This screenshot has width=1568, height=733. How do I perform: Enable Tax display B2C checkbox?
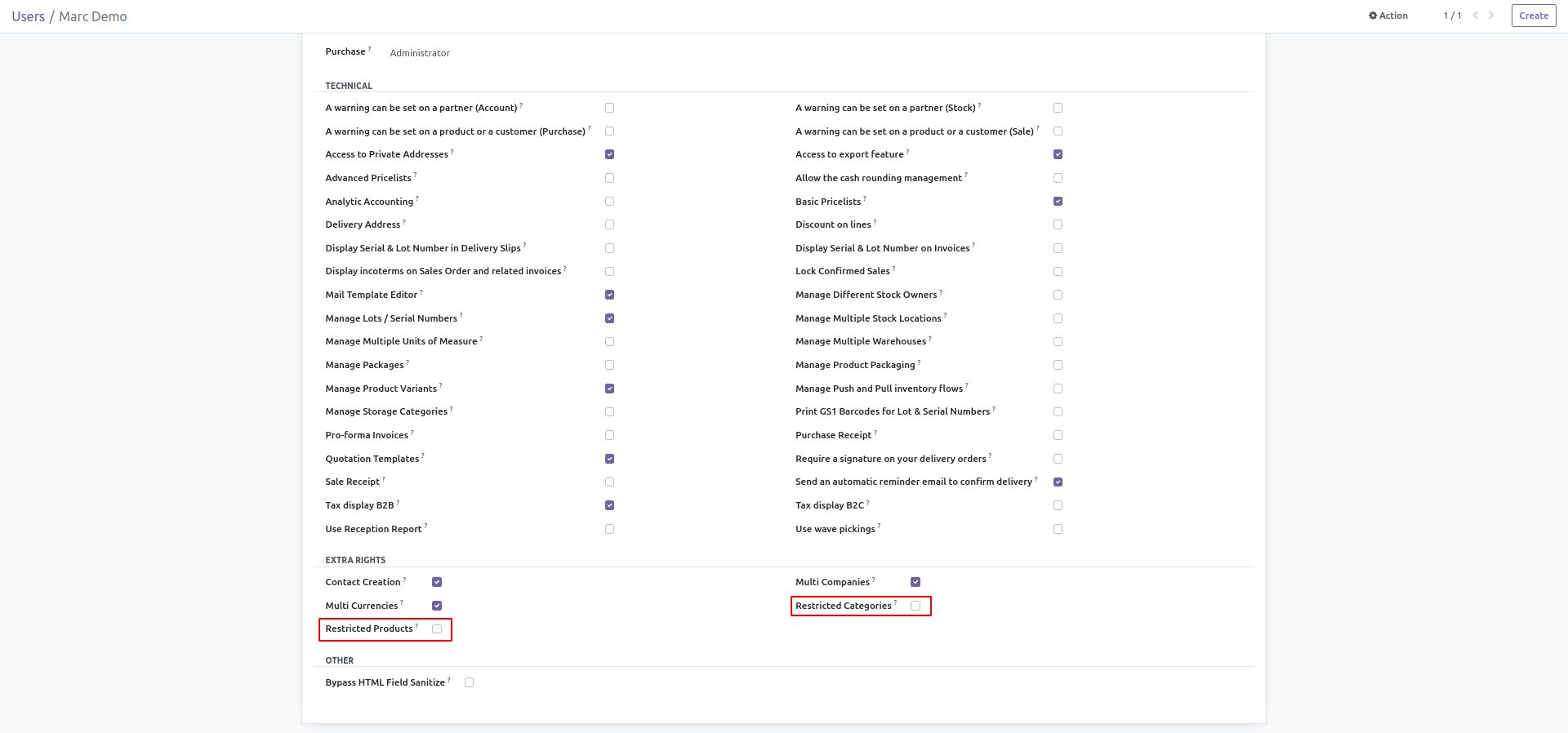1058,505
